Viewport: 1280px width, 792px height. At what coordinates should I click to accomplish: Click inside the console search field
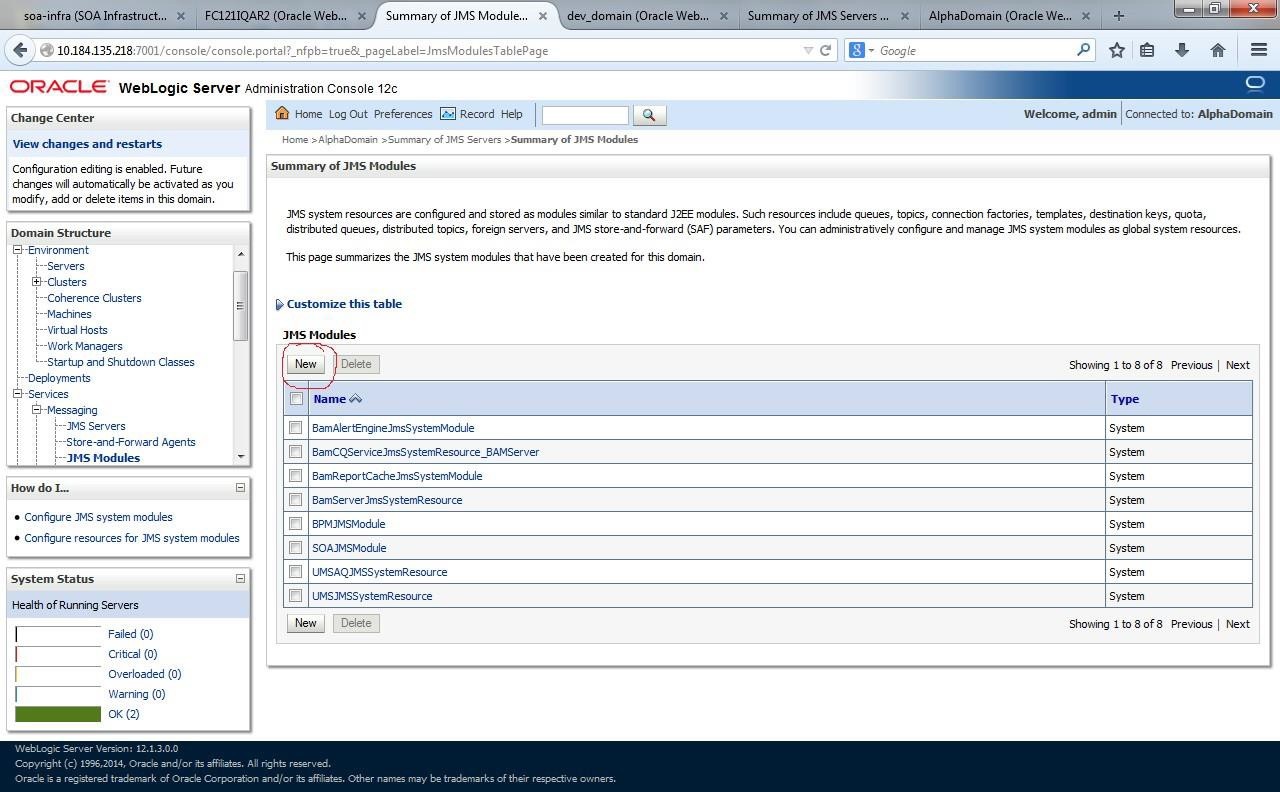[585, 114]
